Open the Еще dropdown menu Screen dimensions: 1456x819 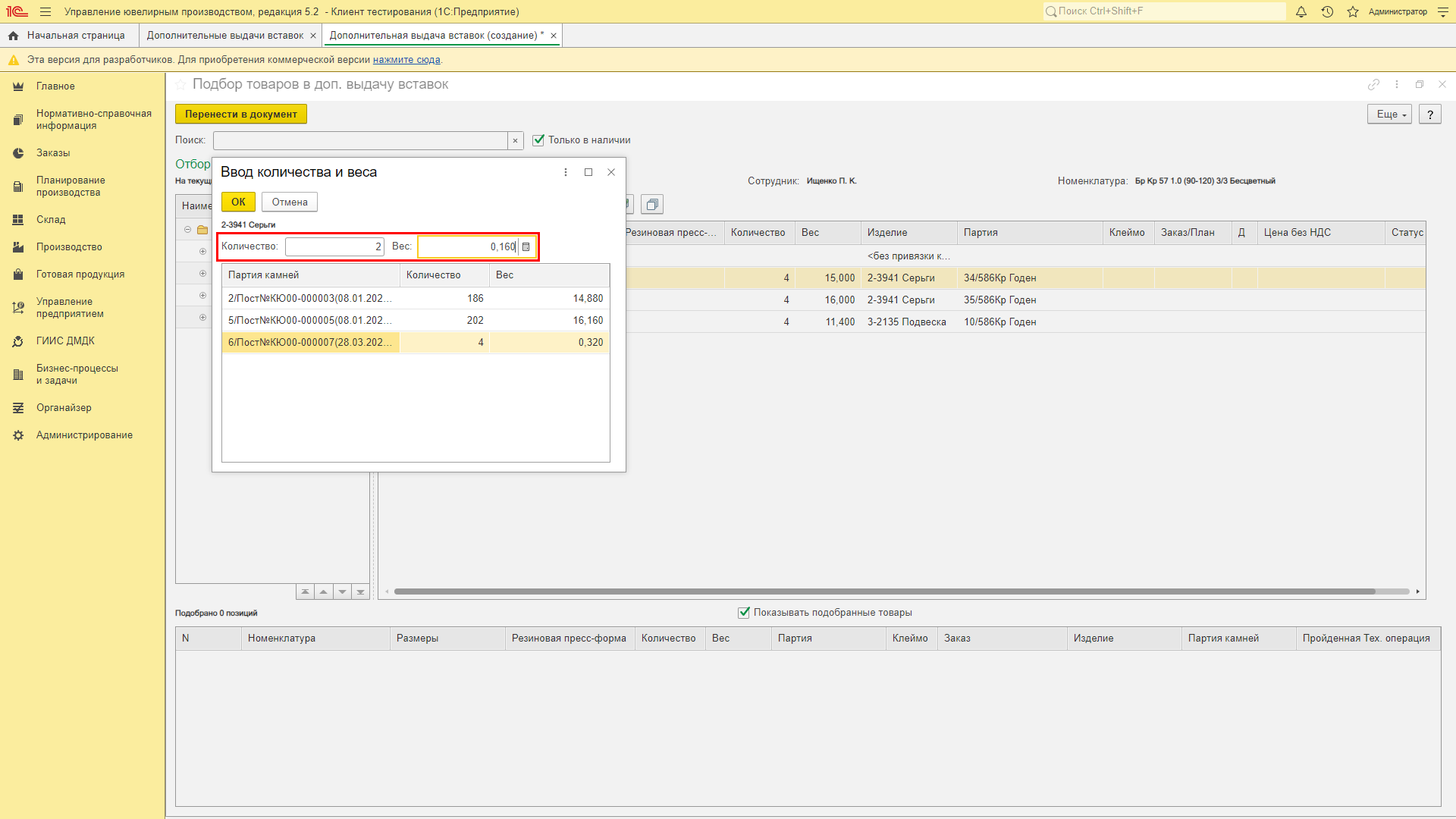(x=1390, y=115)
